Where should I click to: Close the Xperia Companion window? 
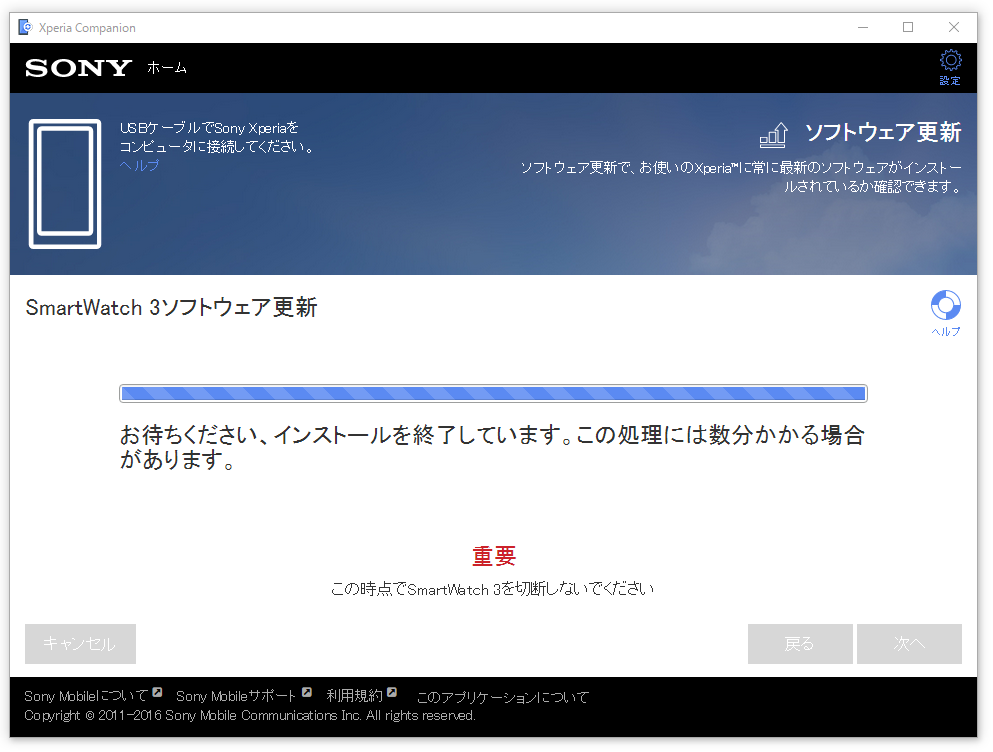pyautogui.click(x=954, y=27)
